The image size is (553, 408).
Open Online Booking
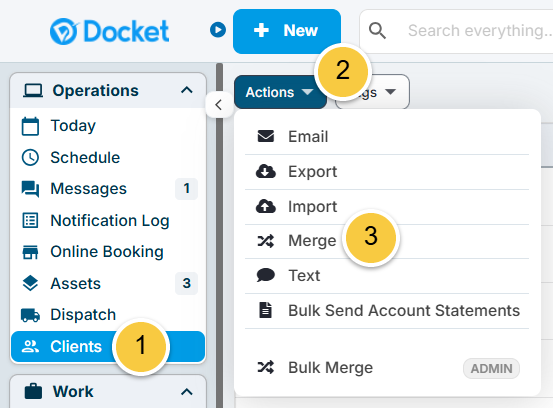[x=107, y=252]
